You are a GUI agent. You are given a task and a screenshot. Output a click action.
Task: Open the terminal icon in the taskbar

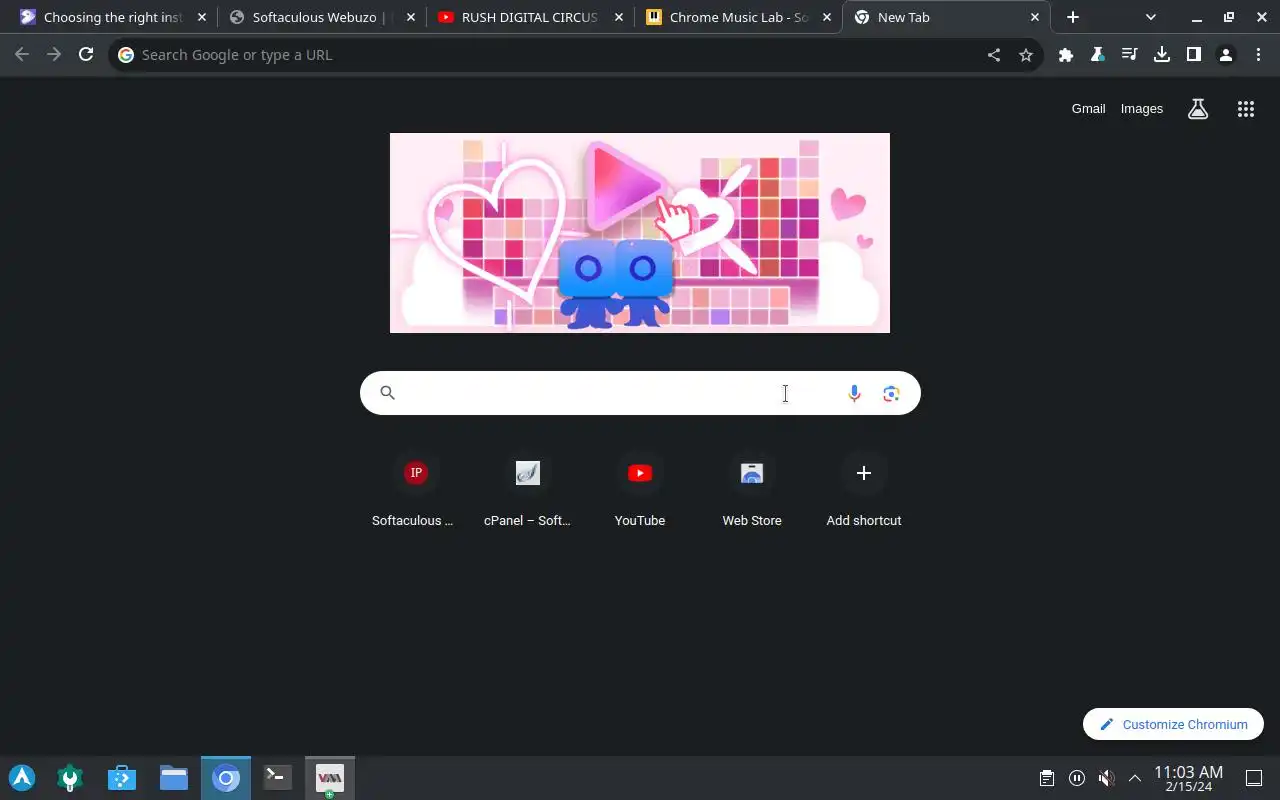point(277,778)
